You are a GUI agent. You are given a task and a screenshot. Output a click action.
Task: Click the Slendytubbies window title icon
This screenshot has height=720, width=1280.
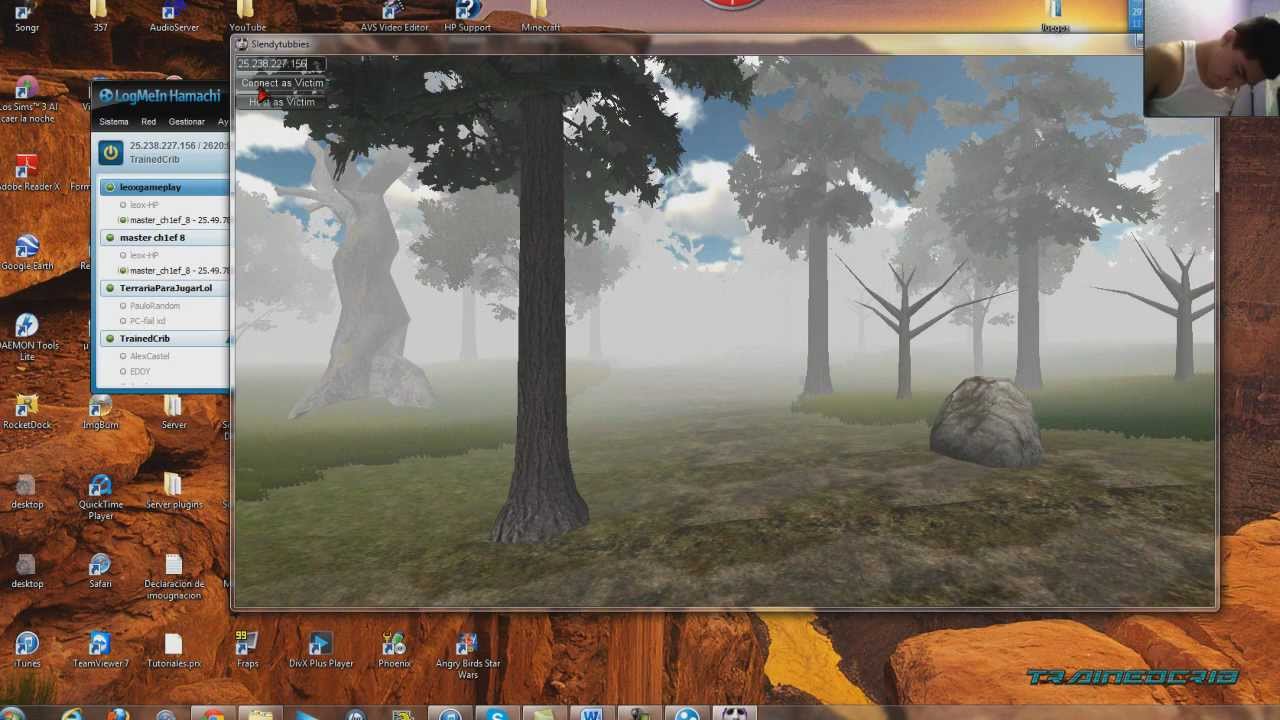pos(241,44)
